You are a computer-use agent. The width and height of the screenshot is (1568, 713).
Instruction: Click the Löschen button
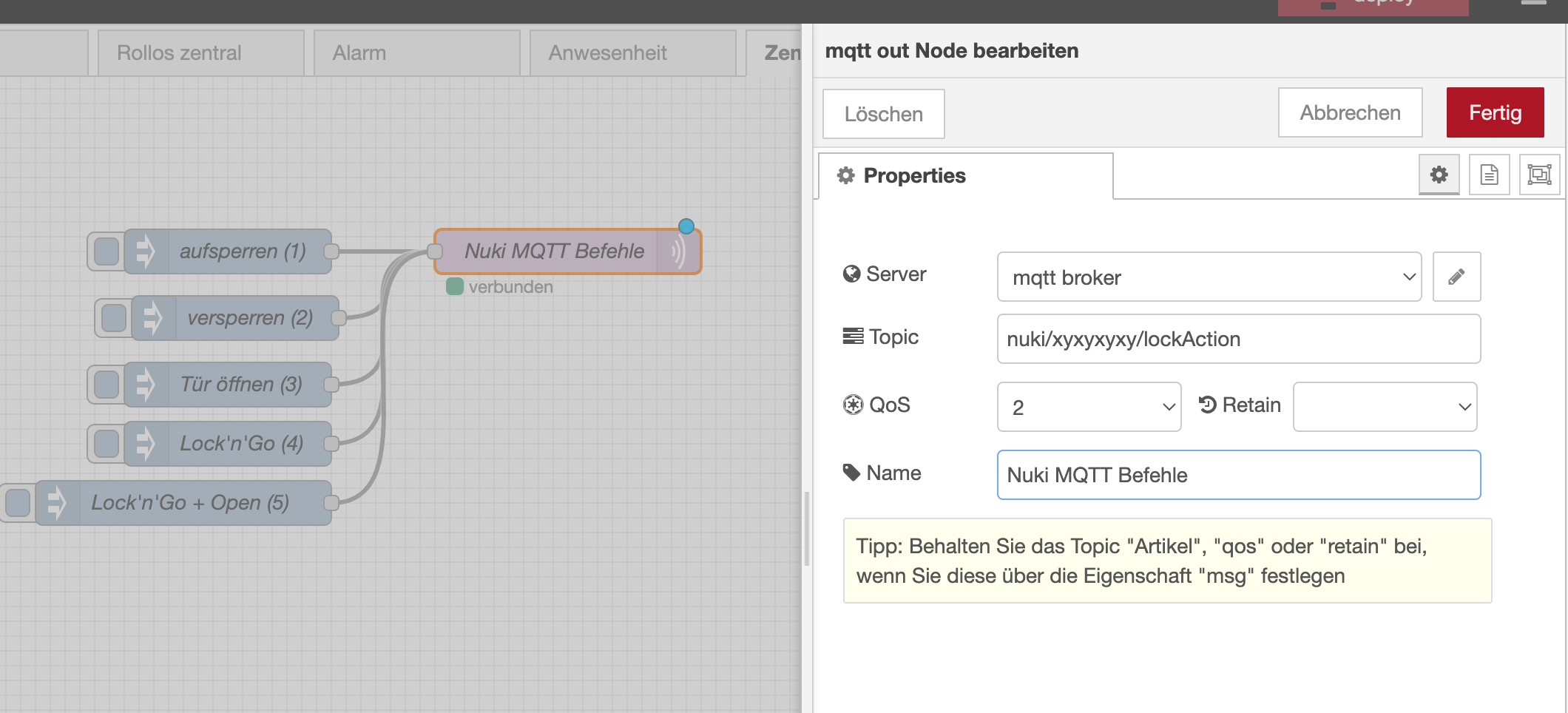tap(883, 114)
